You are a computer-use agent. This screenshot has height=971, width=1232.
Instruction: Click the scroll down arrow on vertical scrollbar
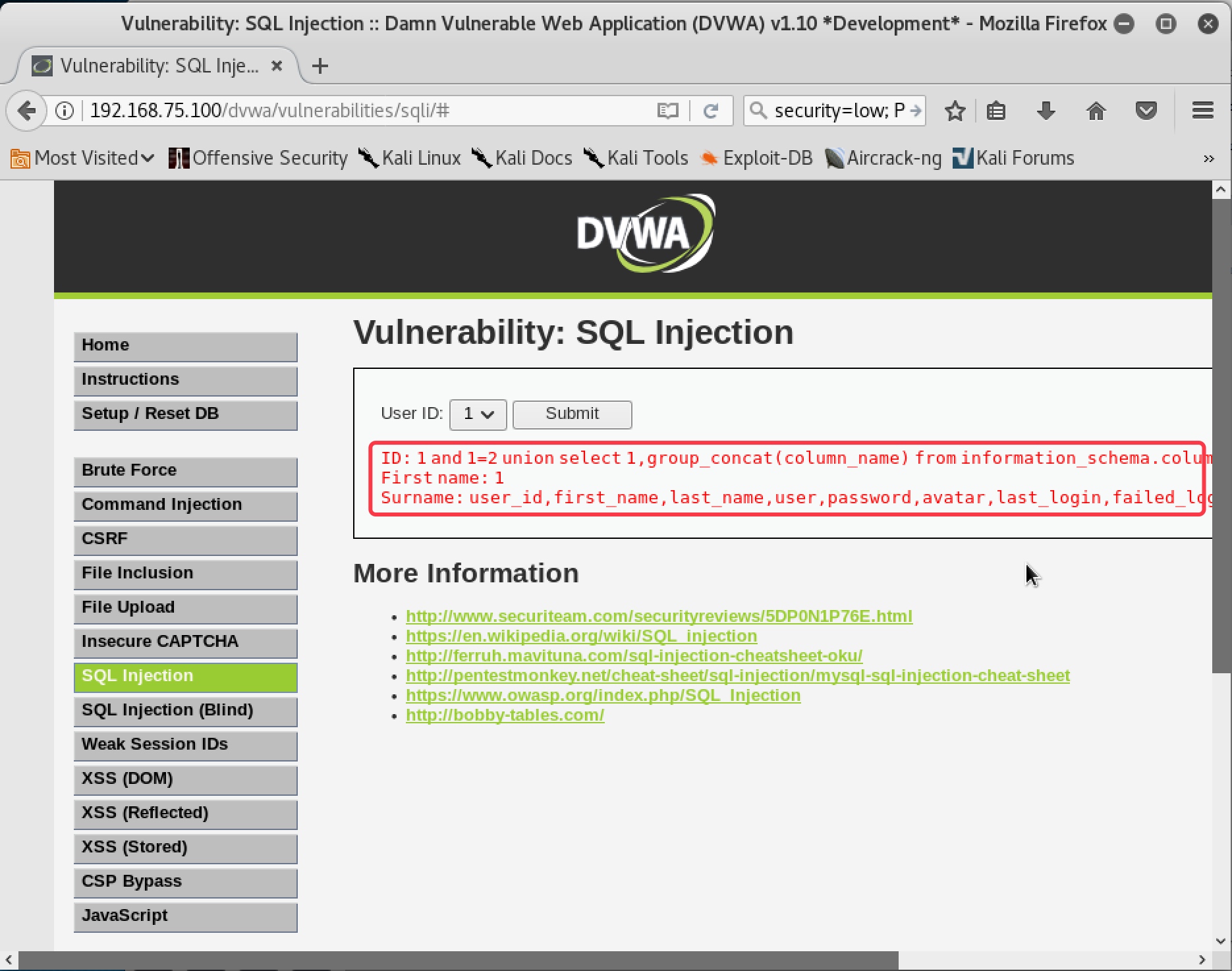(x=1221, y=941)
